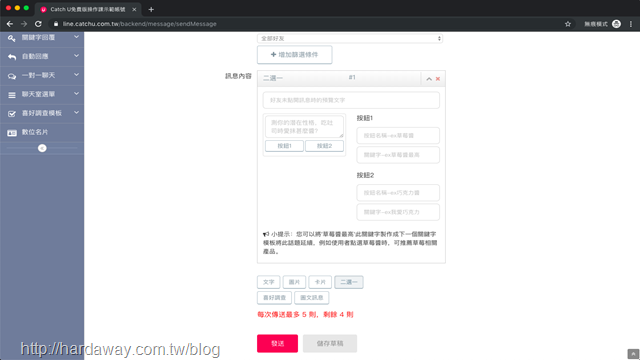Click the 增加篩選條件 button
The width and height of the screenshot is (640, 360).
(294, 55)
